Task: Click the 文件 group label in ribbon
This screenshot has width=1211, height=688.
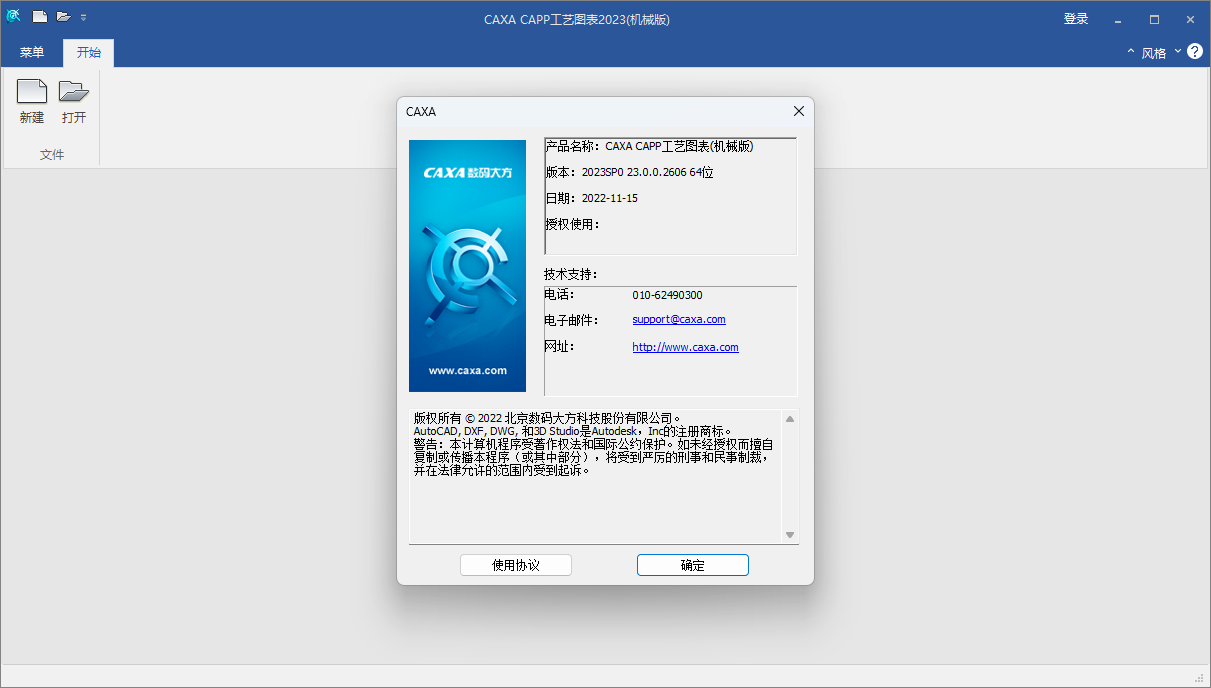Action: point(52,155)
